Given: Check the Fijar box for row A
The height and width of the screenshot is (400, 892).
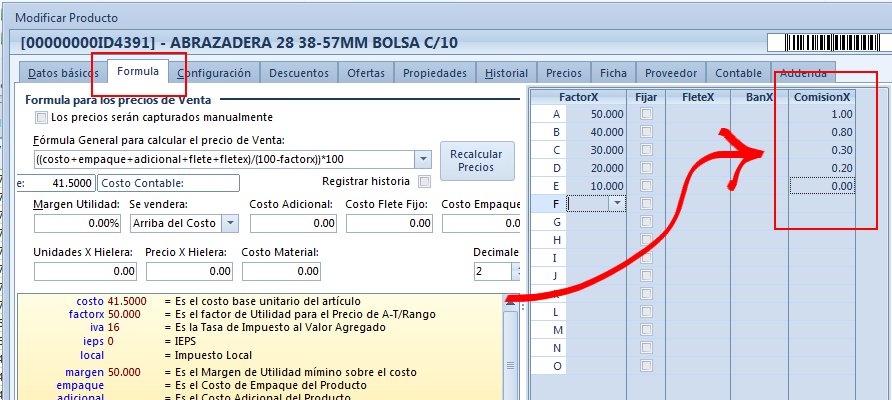Looking at the screenshot, I should click(646, 115).
